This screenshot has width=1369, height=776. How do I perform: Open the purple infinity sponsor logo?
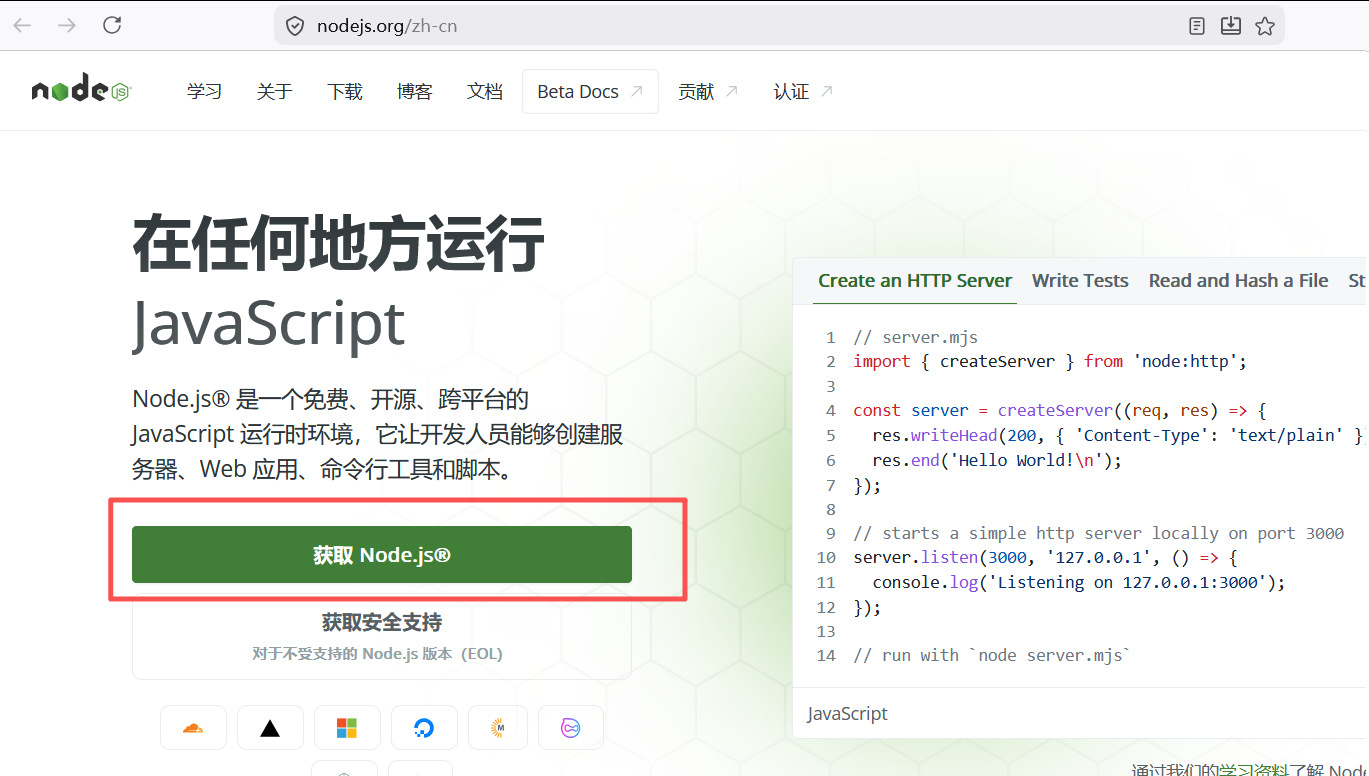pos(571,728)
